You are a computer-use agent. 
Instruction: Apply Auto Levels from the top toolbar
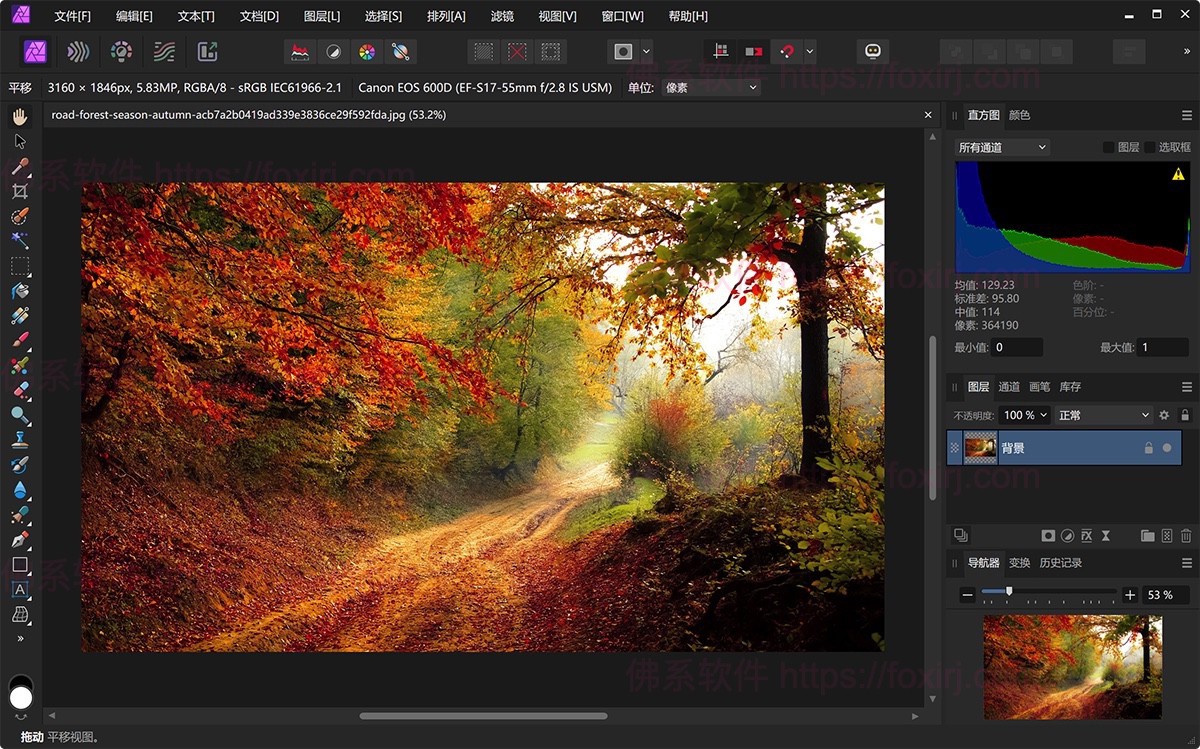(x=299, y=52)
